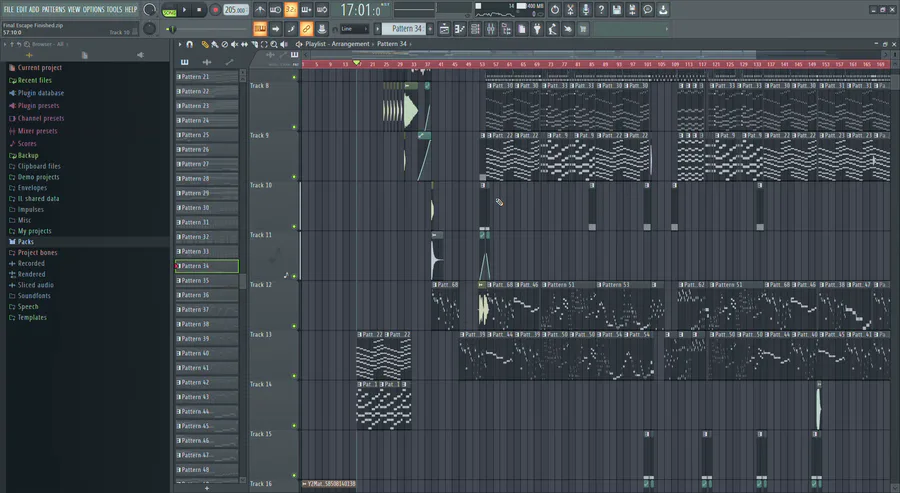Select the playlist Mute tool
Image resolution: width=900 pixels, height=493 pixels.
tap(234, 44)
